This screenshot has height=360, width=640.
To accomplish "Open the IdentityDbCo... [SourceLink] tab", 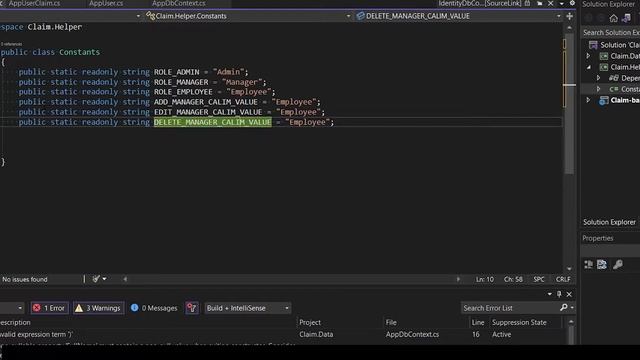I will coord(480,3).
